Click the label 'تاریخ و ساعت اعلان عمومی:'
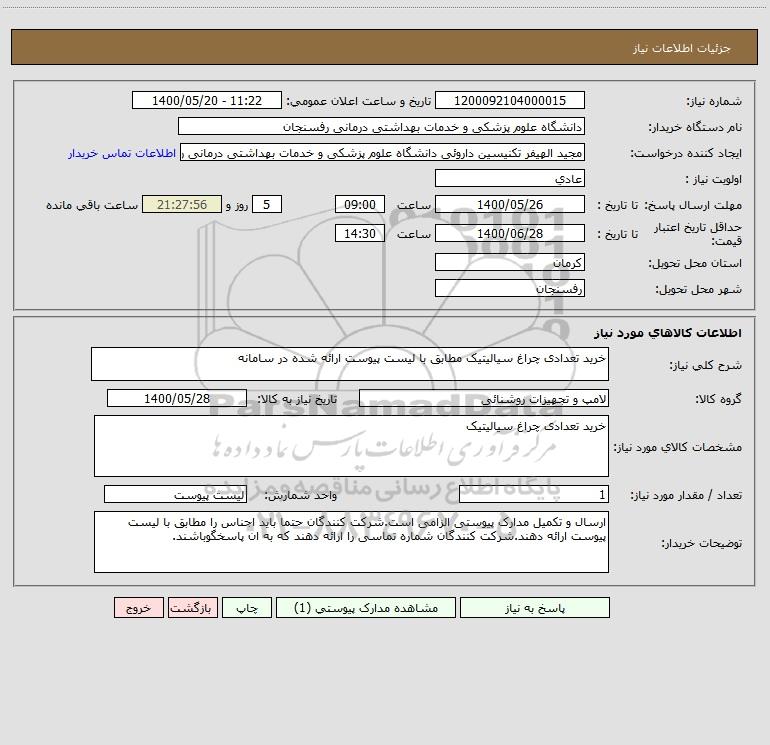The height and width of the screenshot is (745, 770). tap(359, 101)
